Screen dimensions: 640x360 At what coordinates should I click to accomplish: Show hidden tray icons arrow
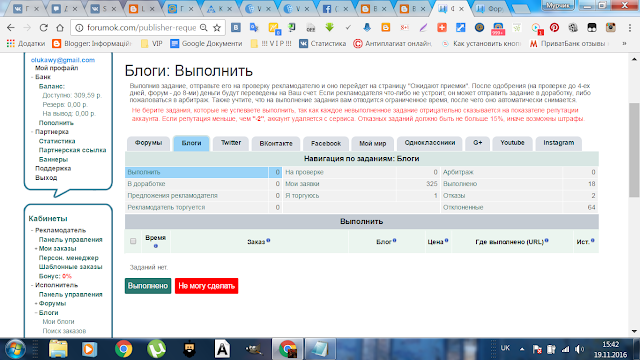tap(522, 349)
